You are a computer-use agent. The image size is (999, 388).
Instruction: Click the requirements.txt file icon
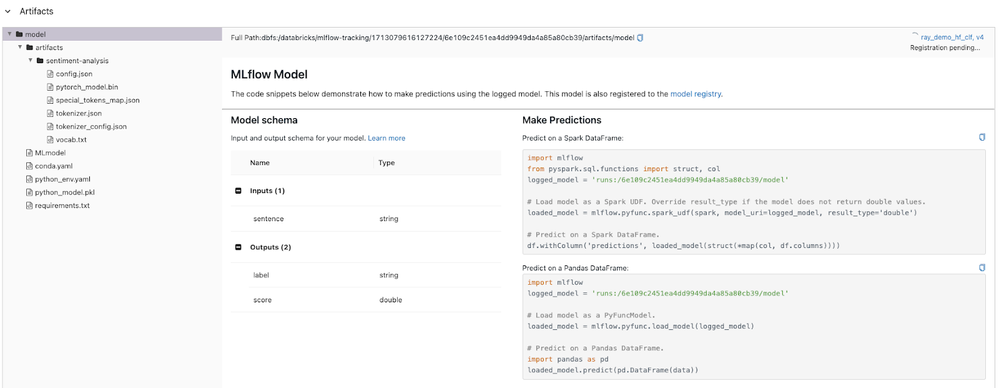29,206
